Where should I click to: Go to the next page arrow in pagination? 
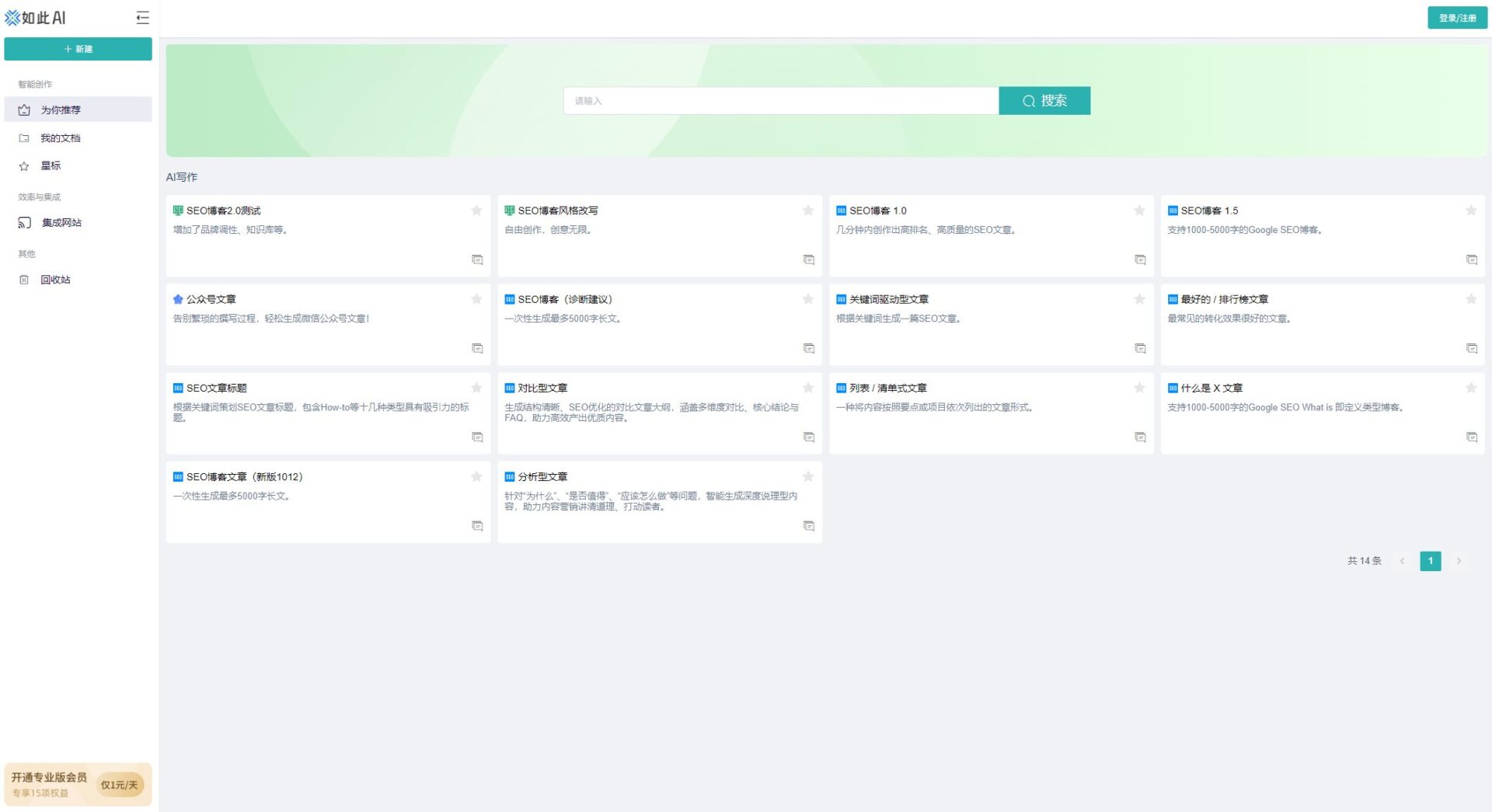point(1459,561)
